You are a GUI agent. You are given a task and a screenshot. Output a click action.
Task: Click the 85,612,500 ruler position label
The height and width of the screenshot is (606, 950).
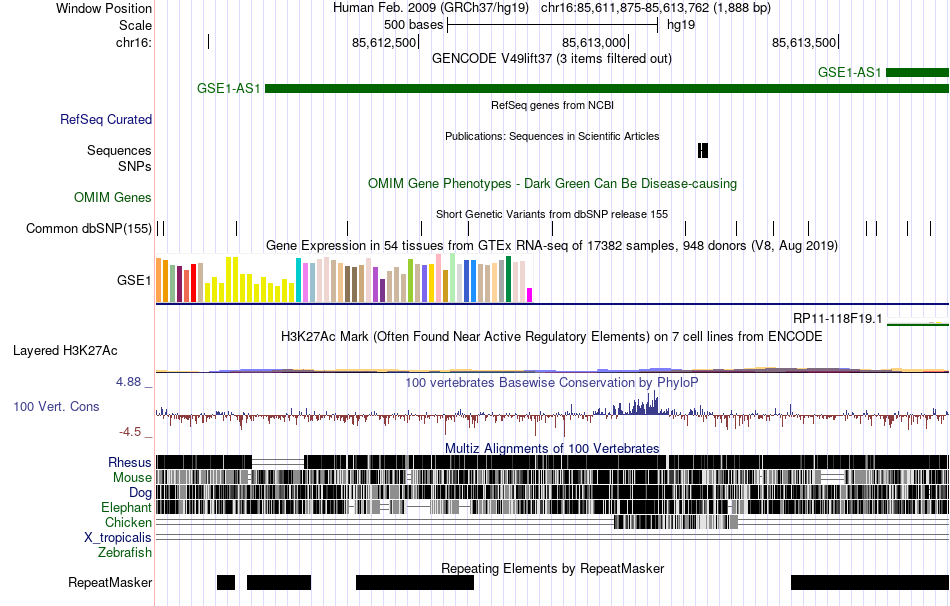[x=384, y=42]
